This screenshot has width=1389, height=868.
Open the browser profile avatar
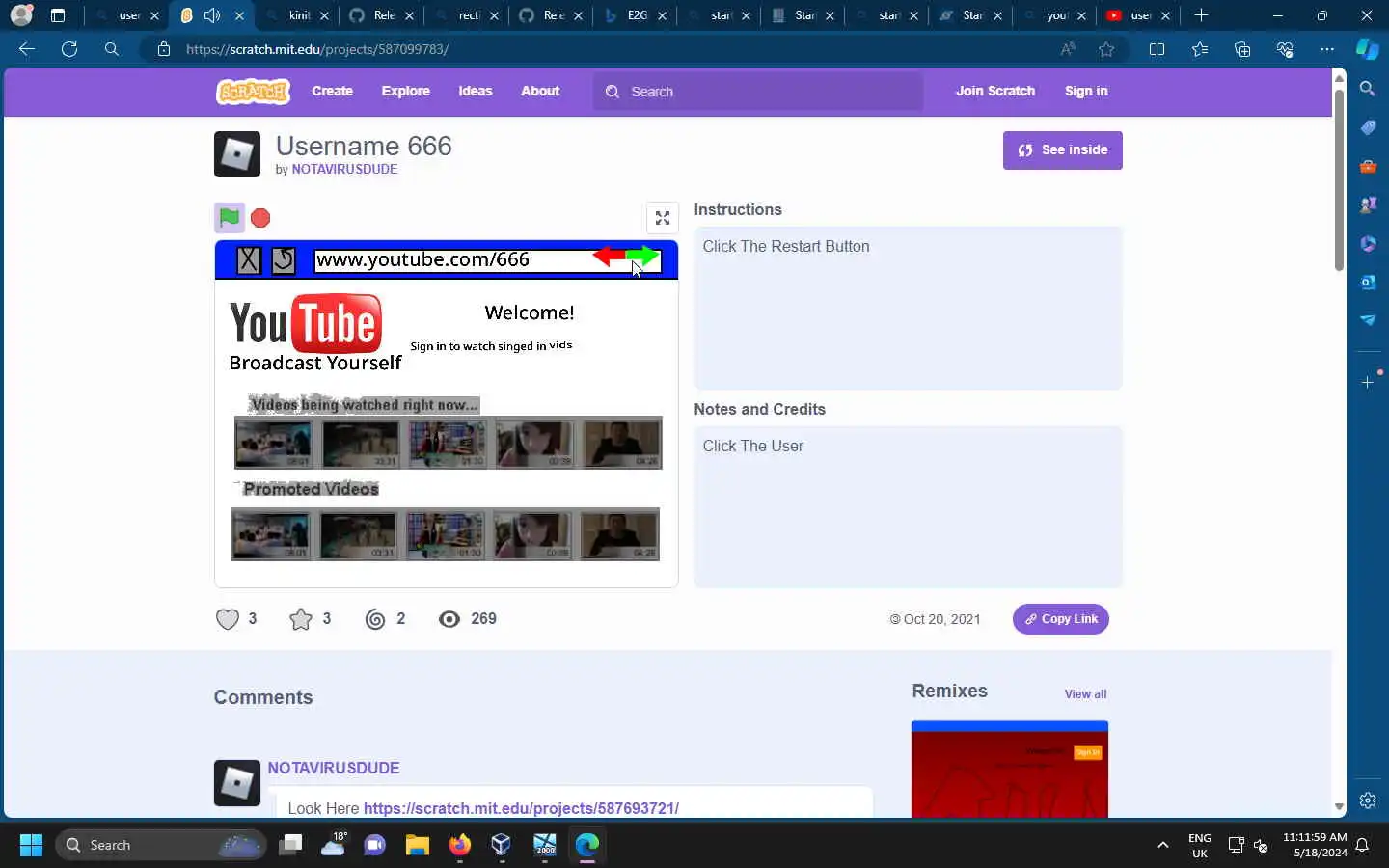pos(21,15)
